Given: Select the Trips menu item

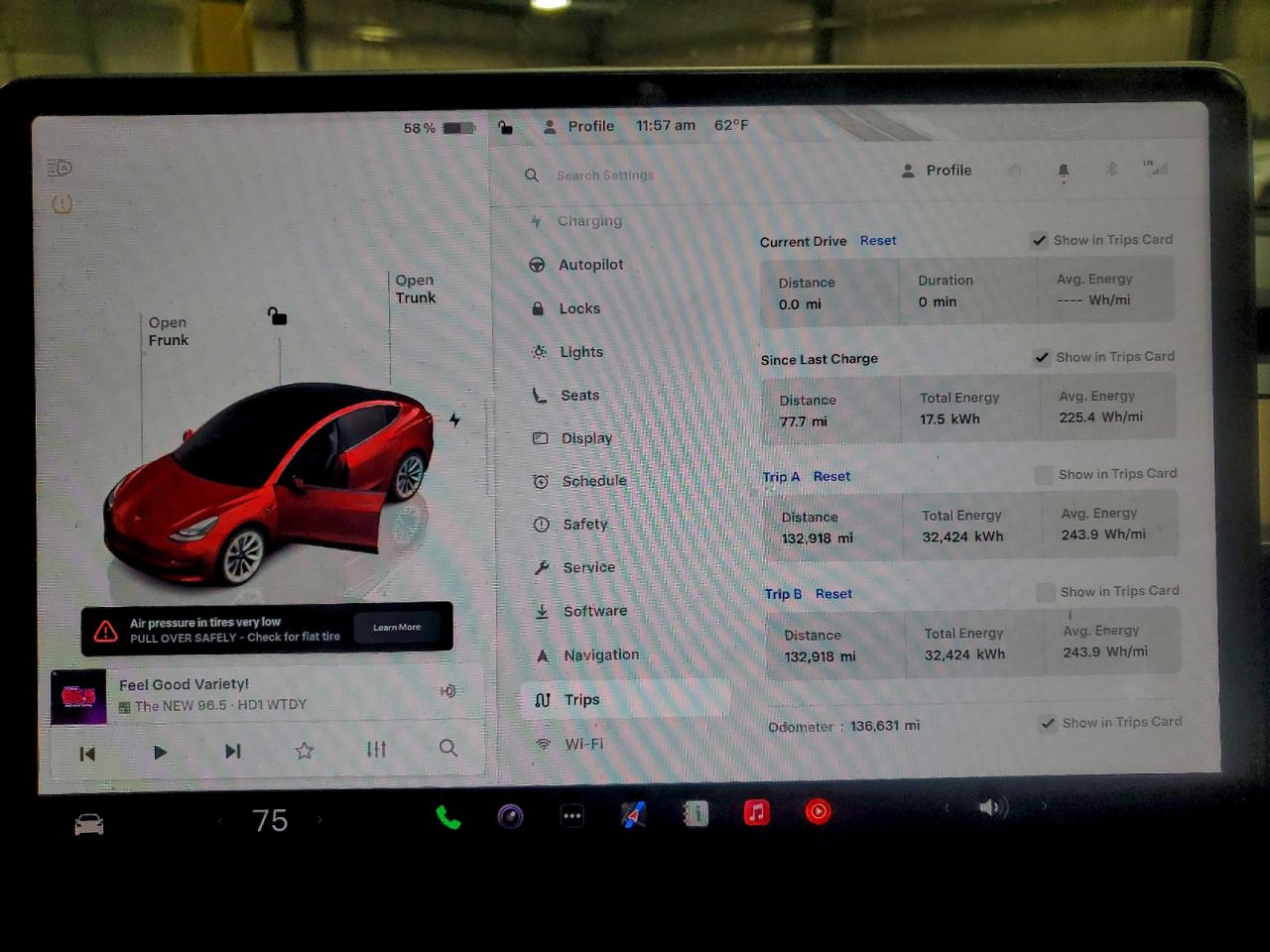Looking at the screenshot, I should (x=625, y=699).
